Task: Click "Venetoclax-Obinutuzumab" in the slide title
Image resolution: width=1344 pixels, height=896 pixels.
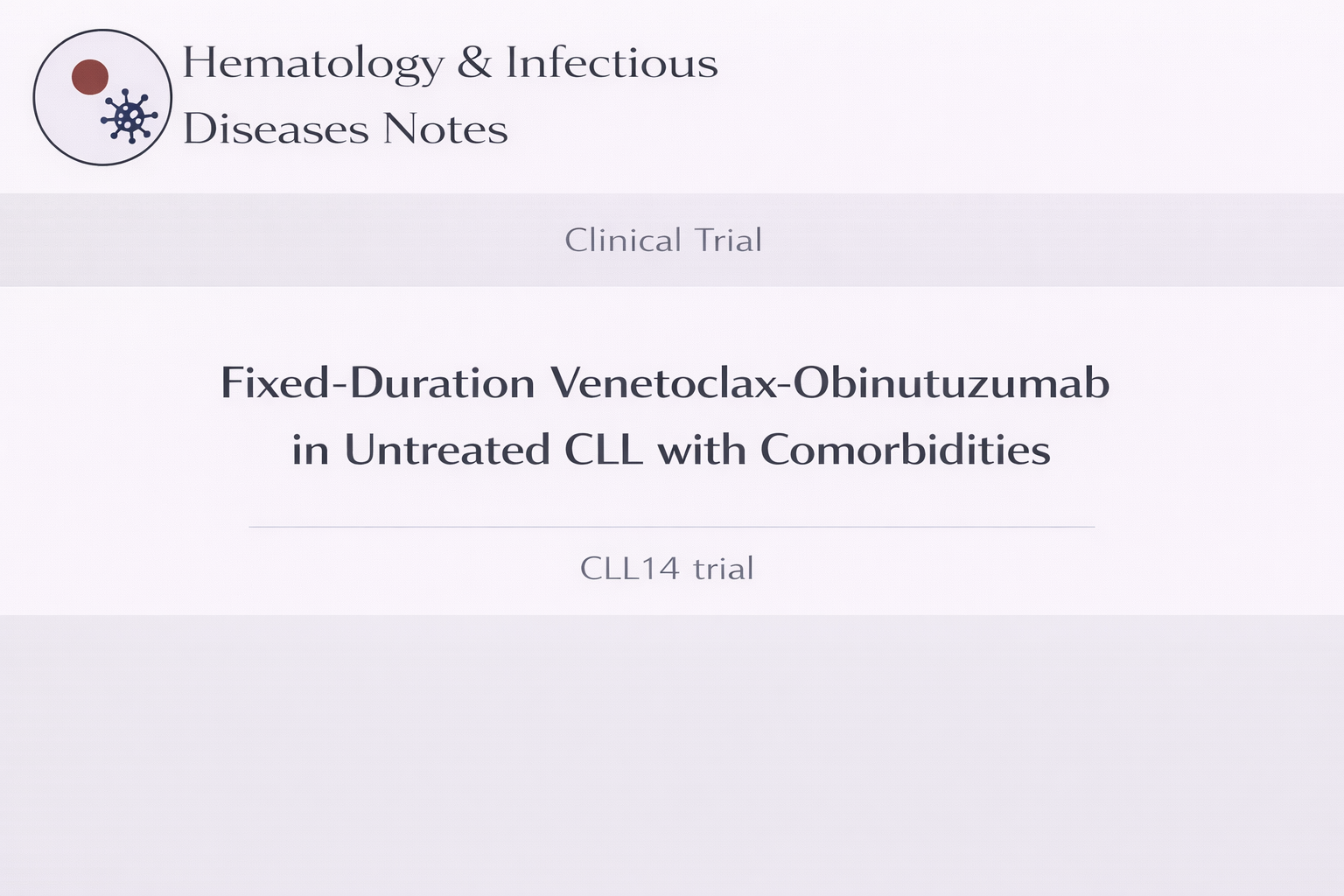Action: 829,383
